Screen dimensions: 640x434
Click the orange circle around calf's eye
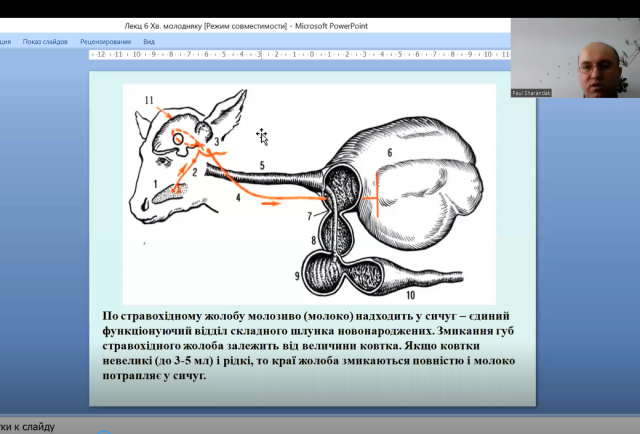(180, 137)
